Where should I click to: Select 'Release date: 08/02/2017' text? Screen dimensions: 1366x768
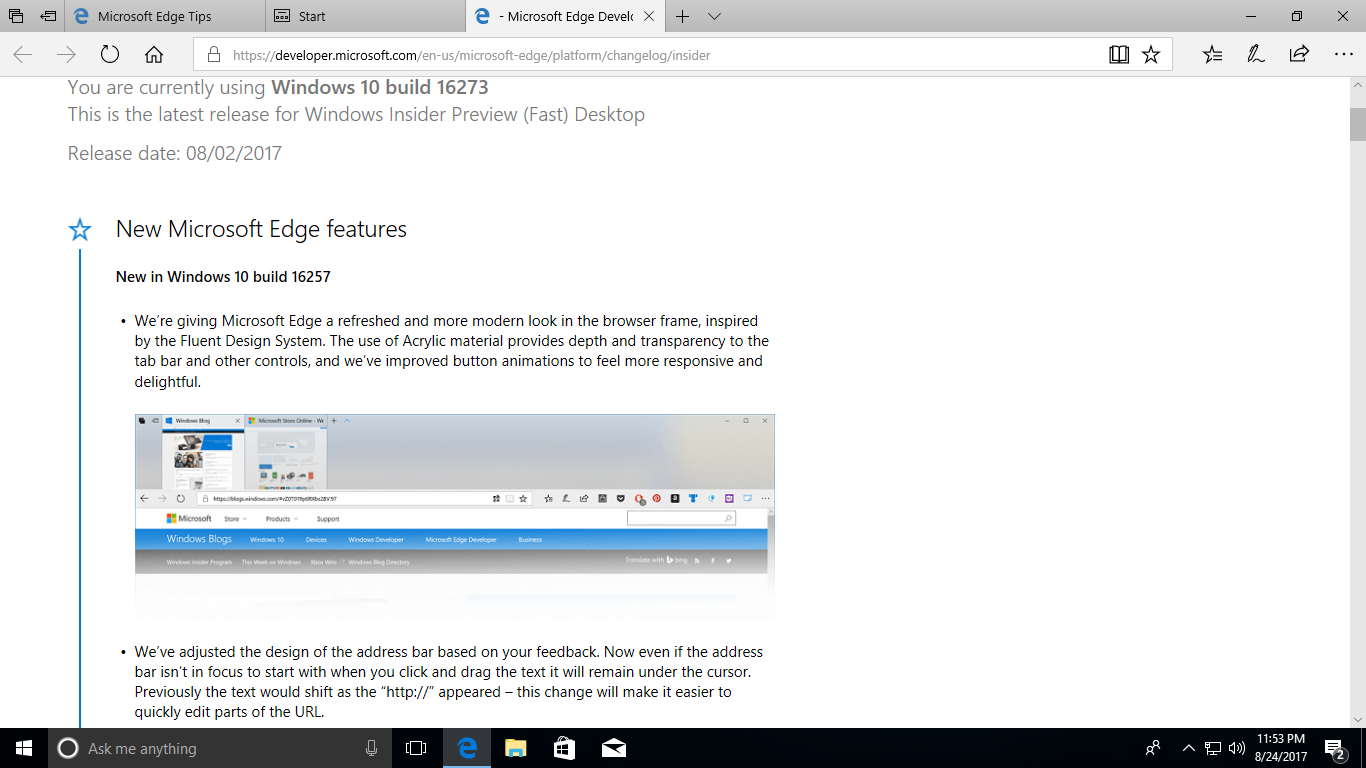(x=175, y=153)
